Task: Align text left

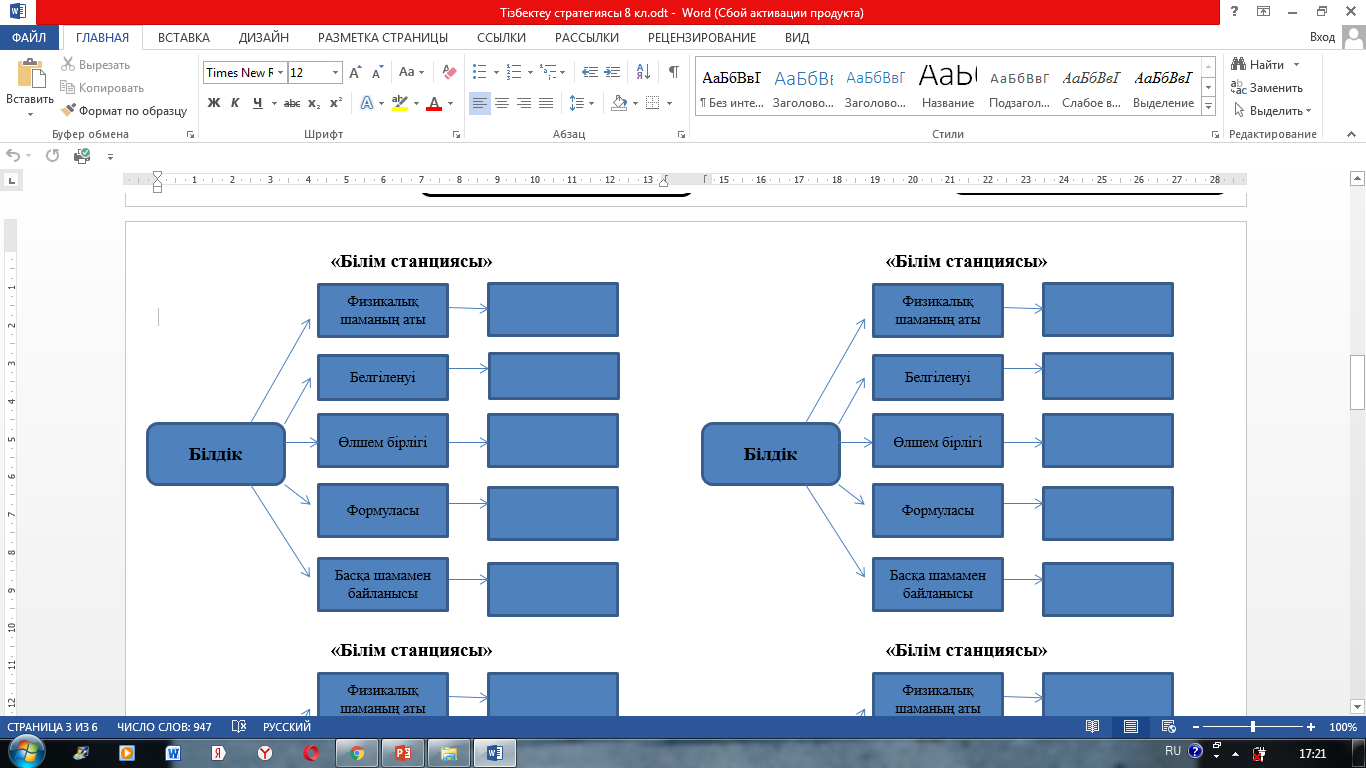Action: (480, 103)
